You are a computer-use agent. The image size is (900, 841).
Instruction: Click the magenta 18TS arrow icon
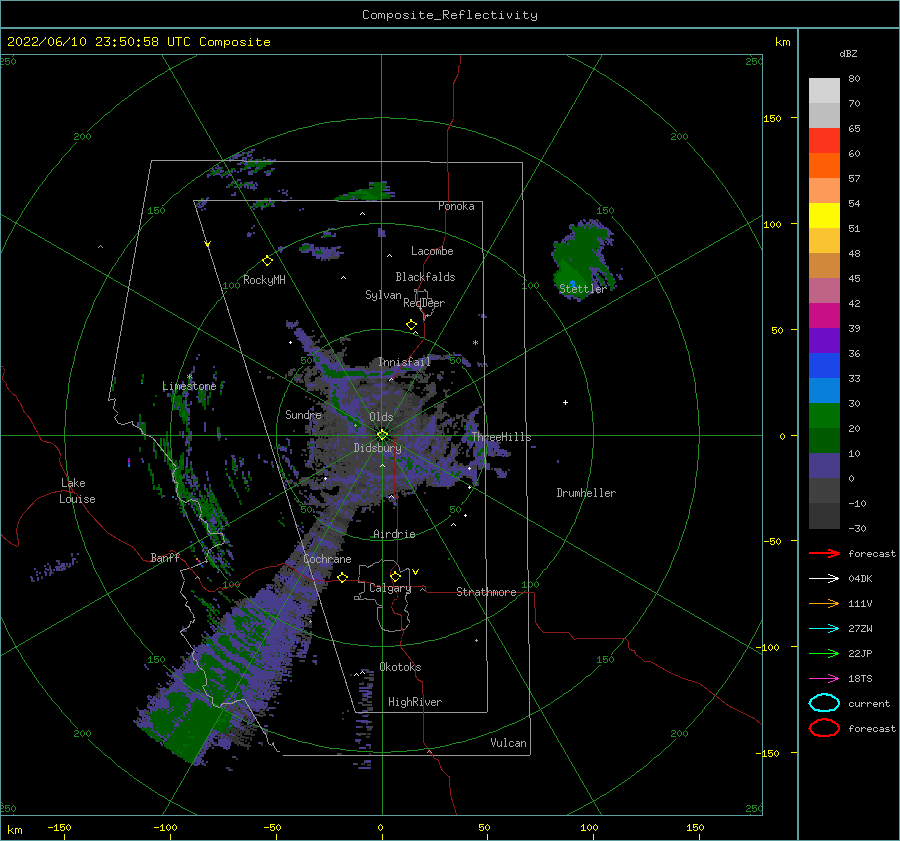[x=824, y=679]
